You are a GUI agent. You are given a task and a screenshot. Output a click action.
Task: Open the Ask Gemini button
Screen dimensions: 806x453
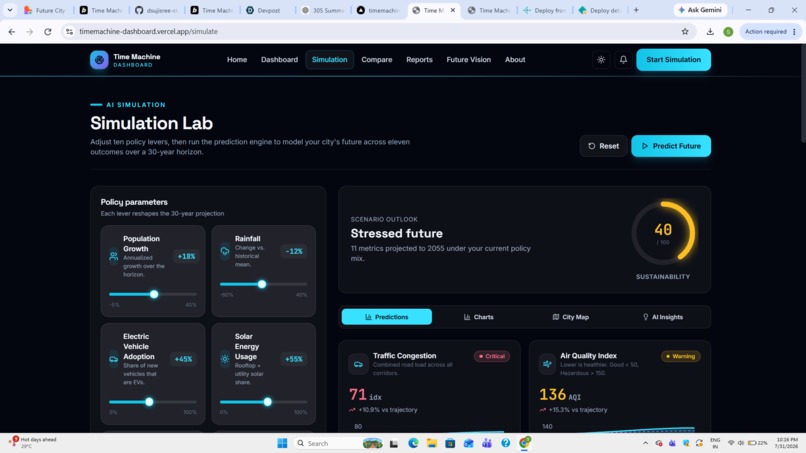tap(701, 10)
